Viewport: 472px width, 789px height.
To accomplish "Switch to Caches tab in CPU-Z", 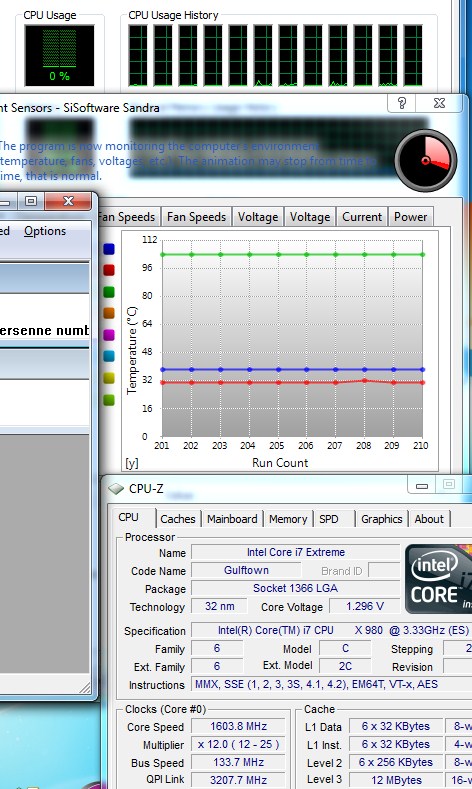I will coord(178,519).
